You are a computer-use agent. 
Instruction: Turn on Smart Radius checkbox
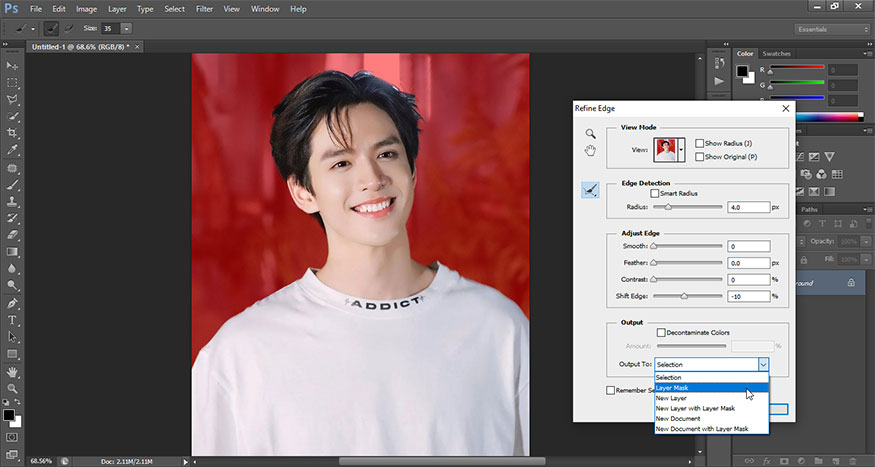pyautogui.click(x=656, y=193)
